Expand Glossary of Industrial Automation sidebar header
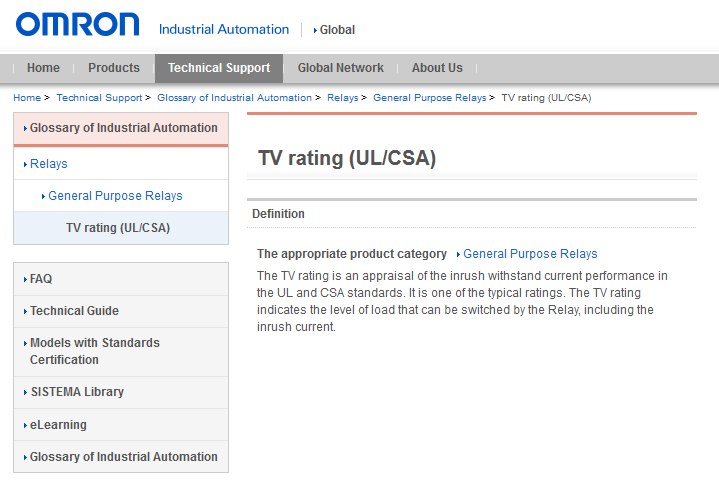Image resolution: width=719 pixels, height=494 pixels. click(x=123, y=128)
